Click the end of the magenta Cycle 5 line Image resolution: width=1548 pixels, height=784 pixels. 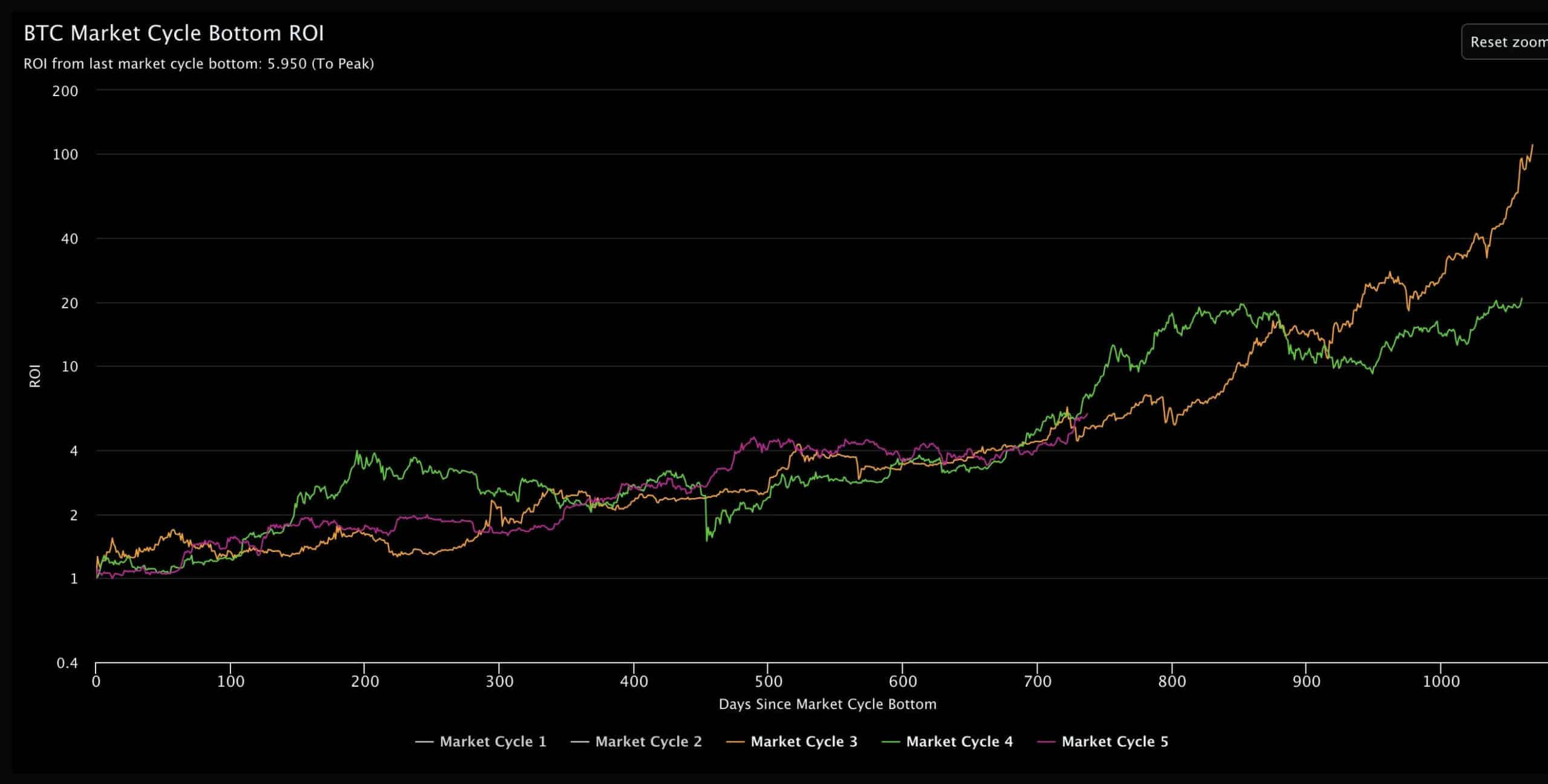(x=1087, y=414)
